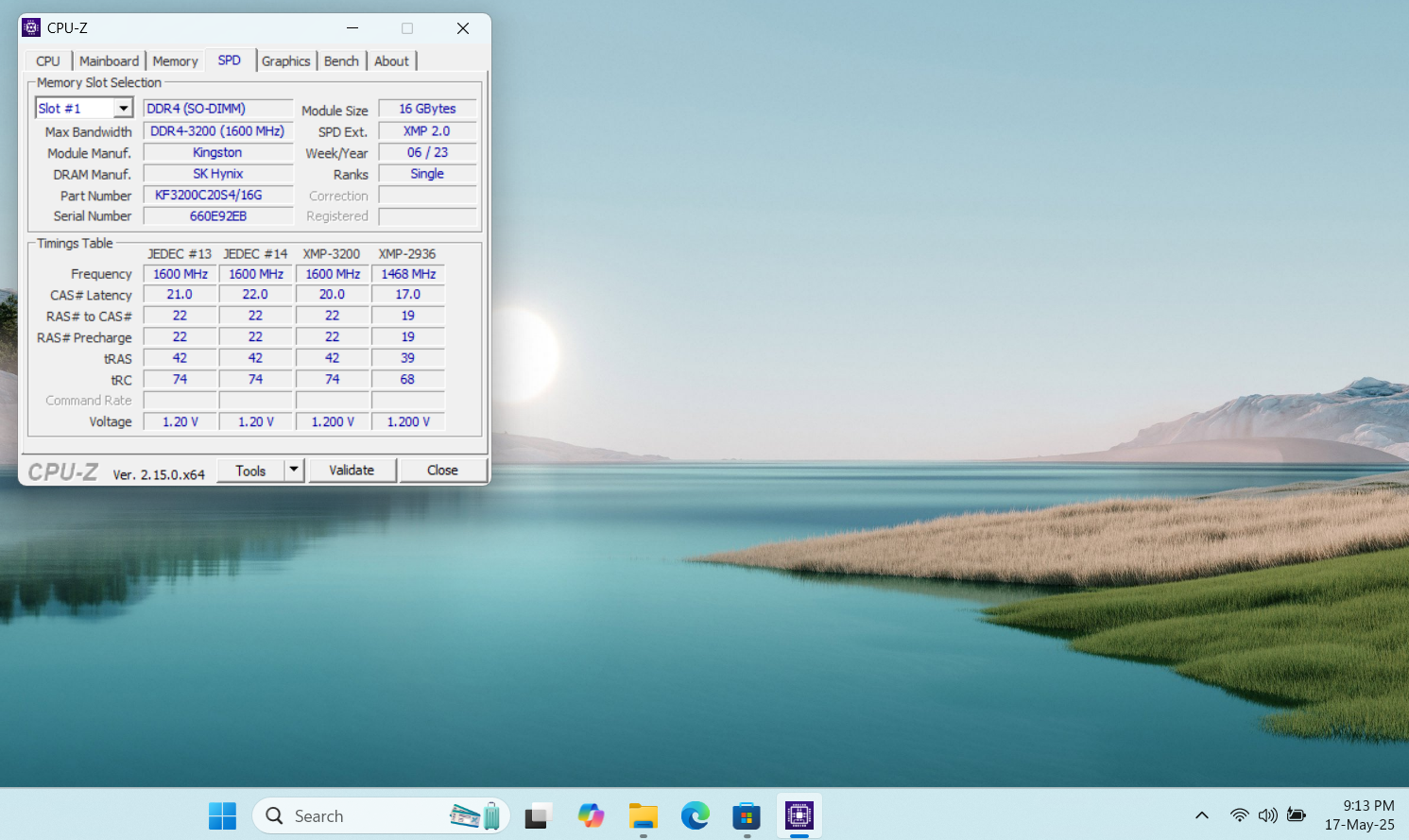
Task: Switch to the Memory tab
Action: click(175, 61)
